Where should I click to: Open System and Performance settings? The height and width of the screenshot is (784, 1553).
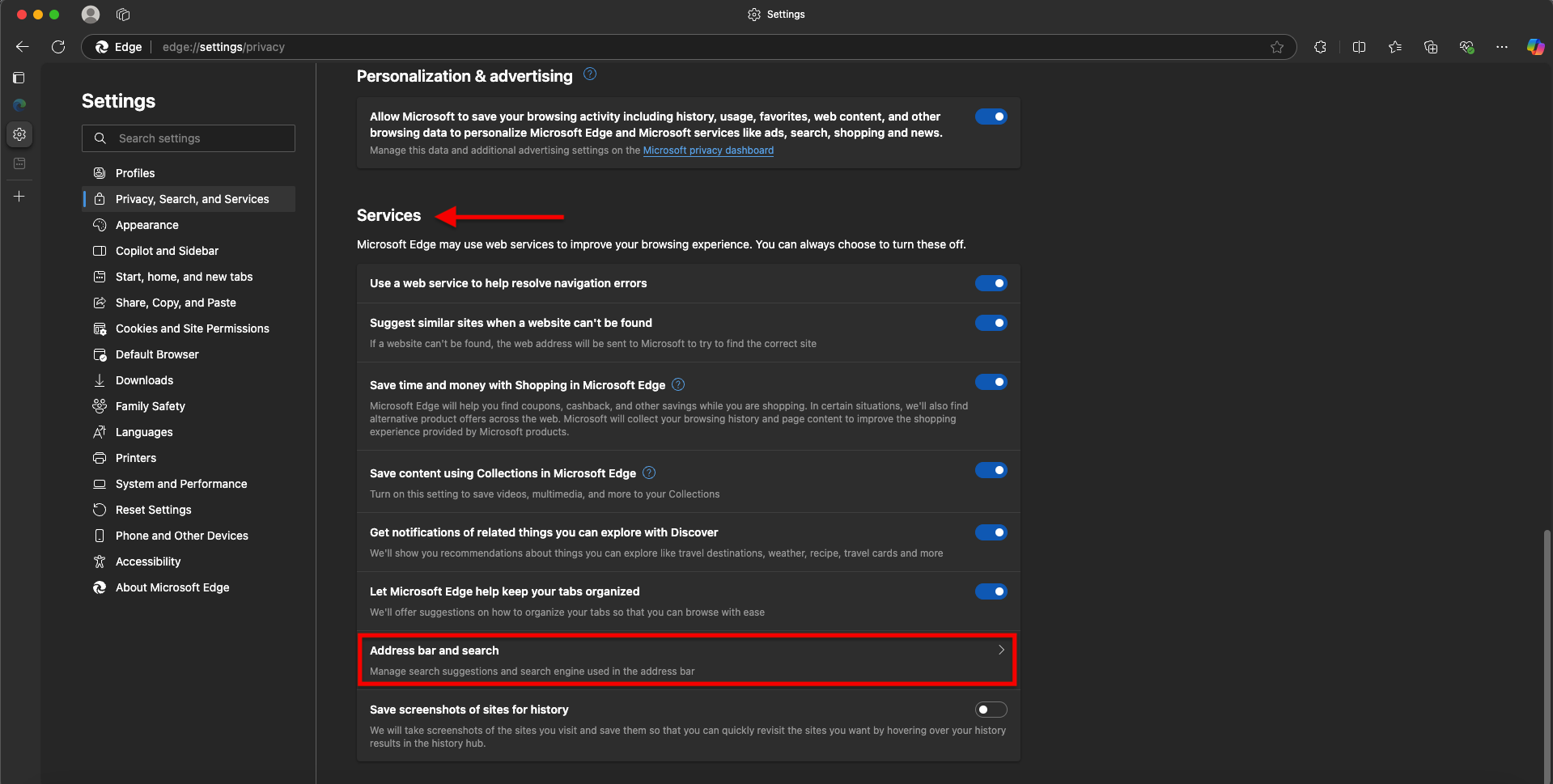click(x=189, y=484)
